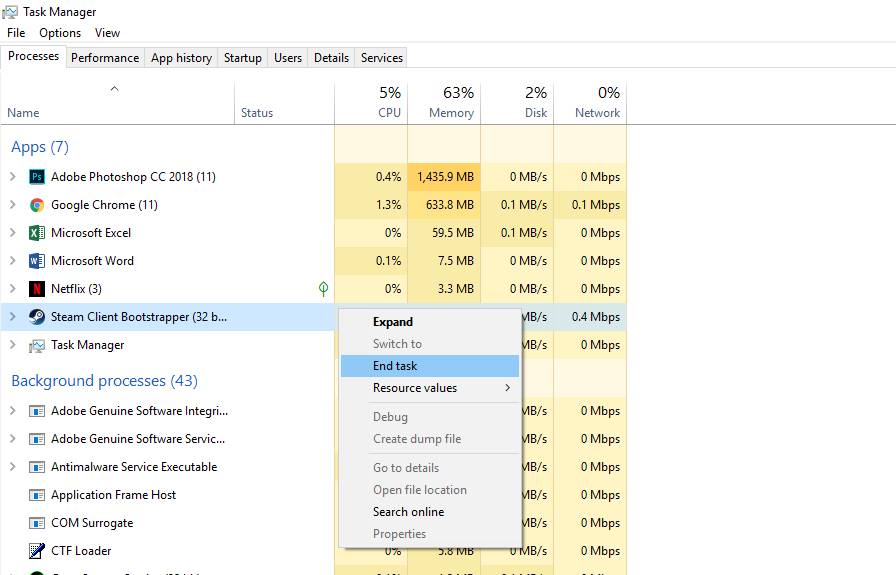Click the Adobe Photoshop CC 2018 icon
Image resolution: width=896 pixels, height=575 pixels.
click(x=37, y=177)
